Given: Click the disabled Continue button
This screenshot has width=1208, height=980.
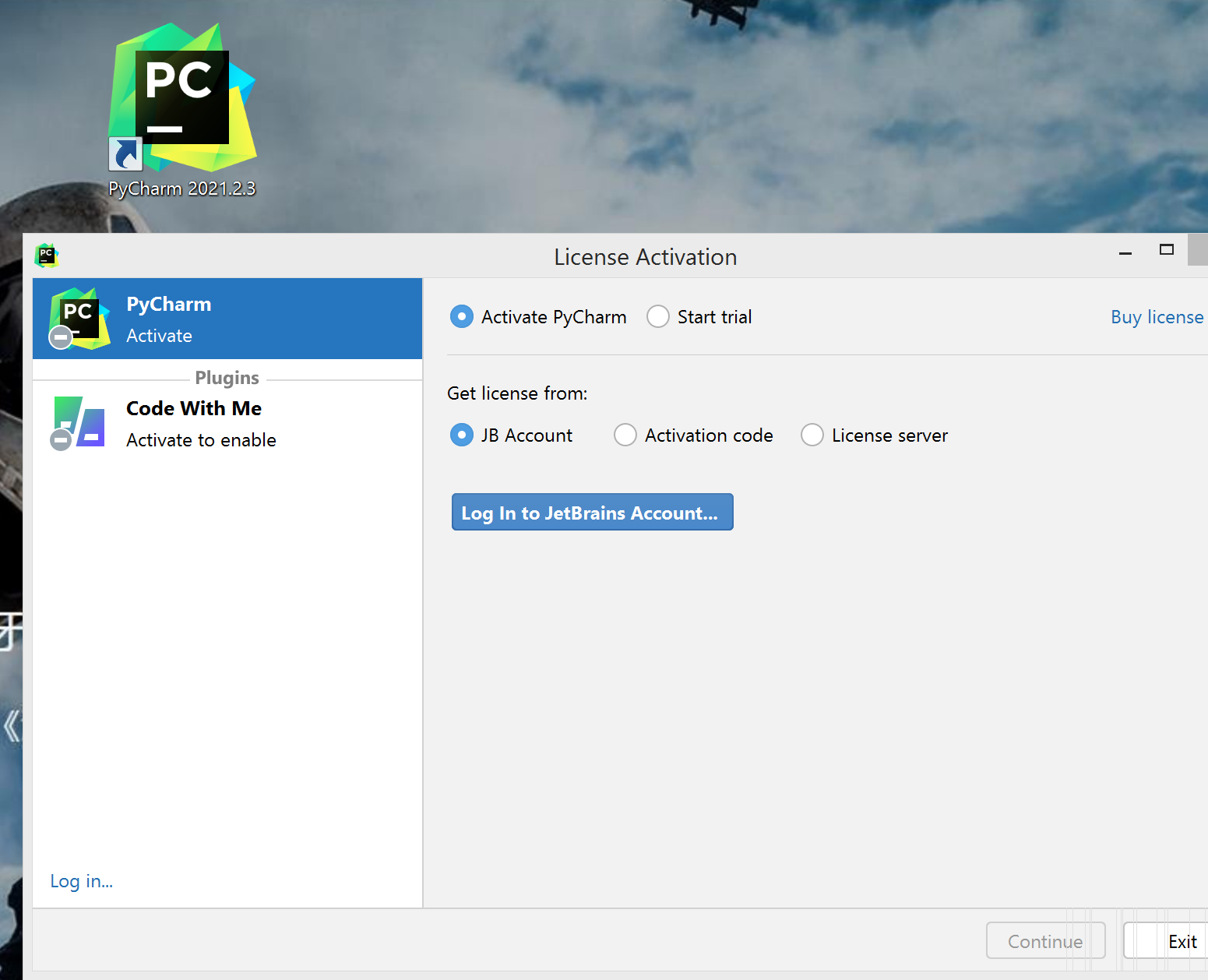Looking at the screenshot, I should (x=1045, y=941).
